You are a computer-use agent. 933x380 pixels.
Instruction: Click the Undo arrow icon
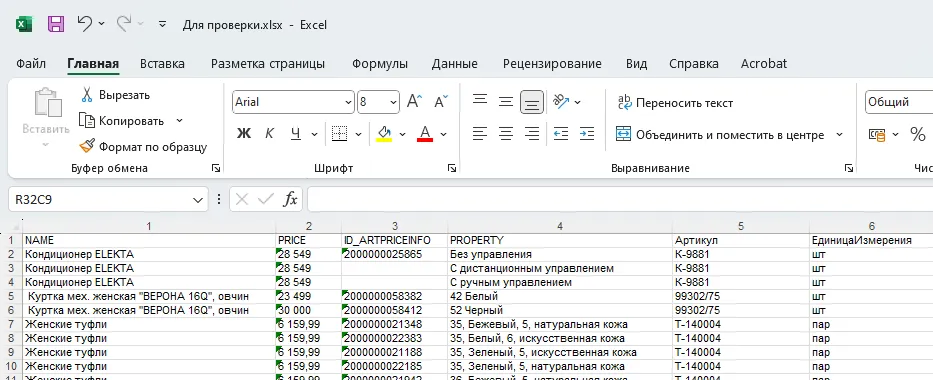pos(84,23)
